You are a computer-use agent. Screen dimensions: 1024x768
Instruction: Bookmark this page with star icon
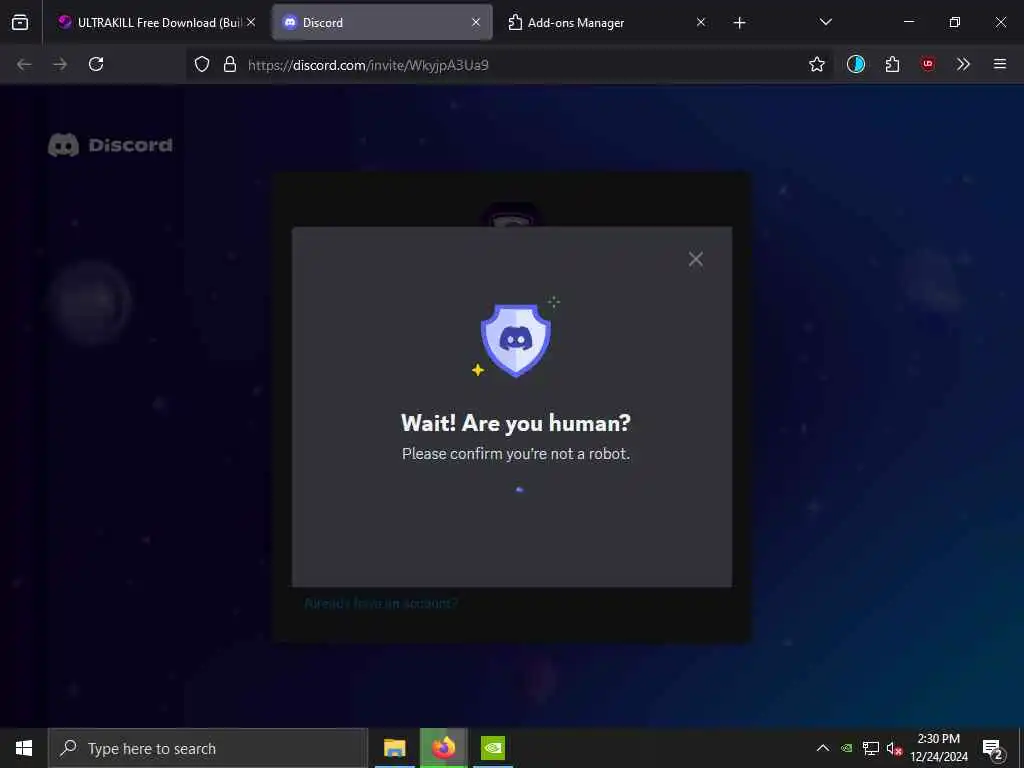[816, 64]
